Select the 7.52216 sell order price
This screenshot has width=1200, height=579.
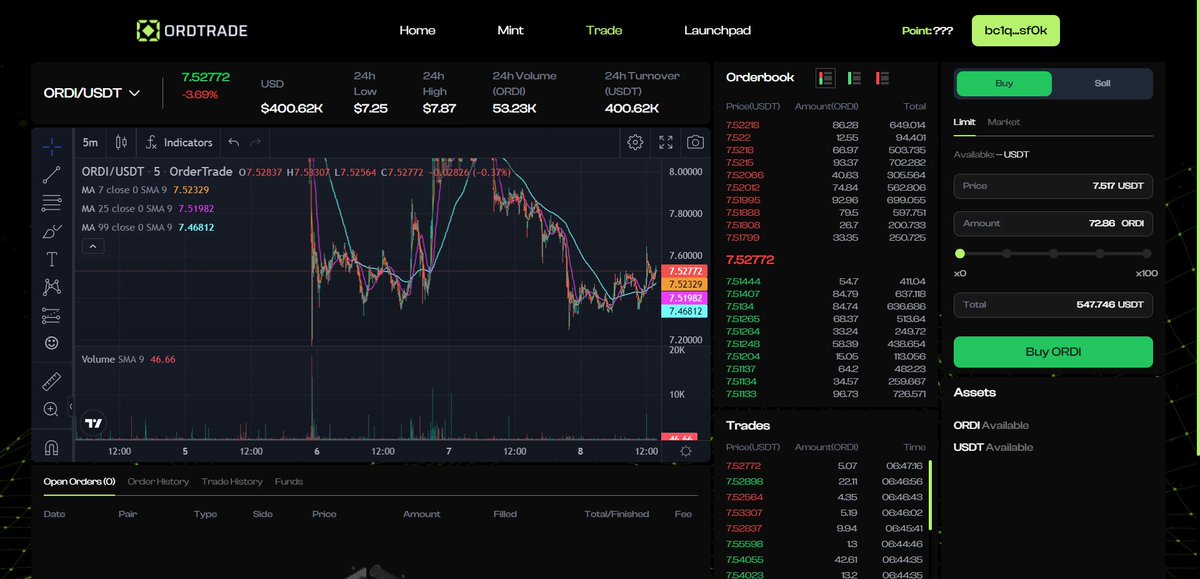(x=743, y=124)
